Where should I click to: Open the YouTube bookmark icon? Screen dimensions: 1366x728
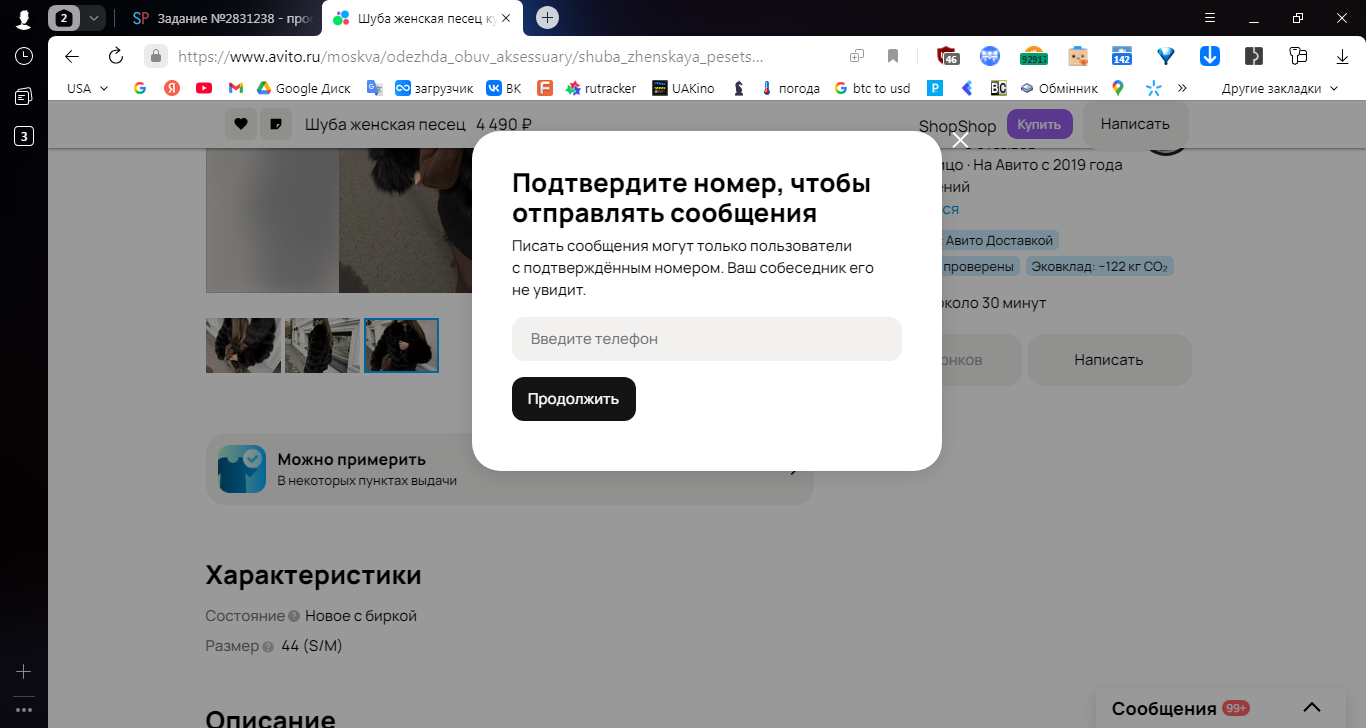204,88
